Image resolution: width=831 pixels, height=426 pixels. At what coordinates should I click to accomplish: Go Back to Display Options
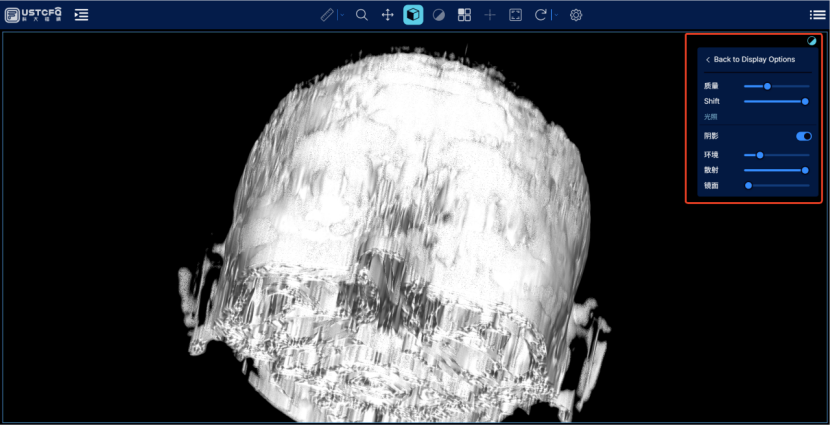click(750, 59)
